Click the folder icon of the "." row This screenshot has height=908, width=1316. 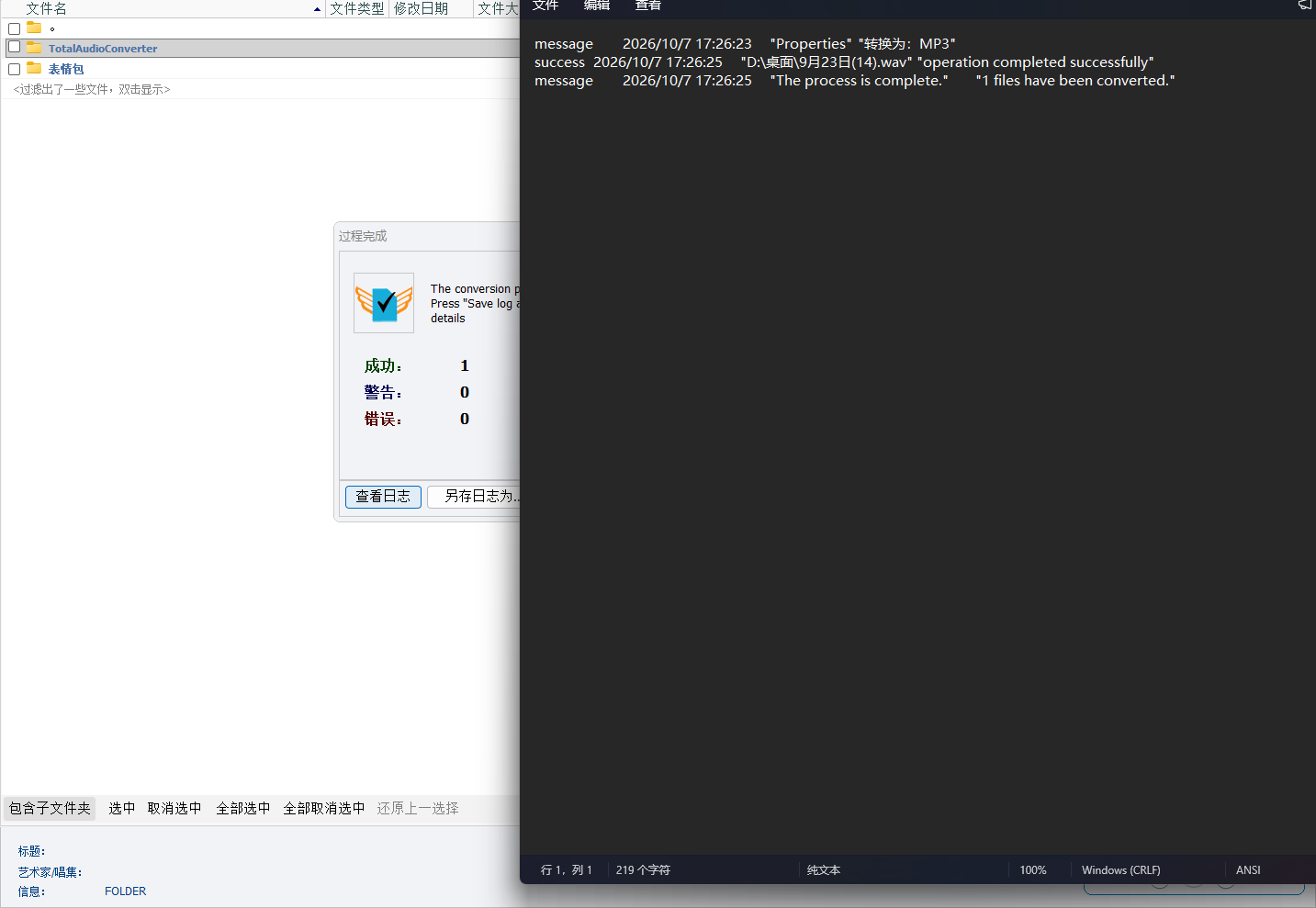(x=34, y=28)
